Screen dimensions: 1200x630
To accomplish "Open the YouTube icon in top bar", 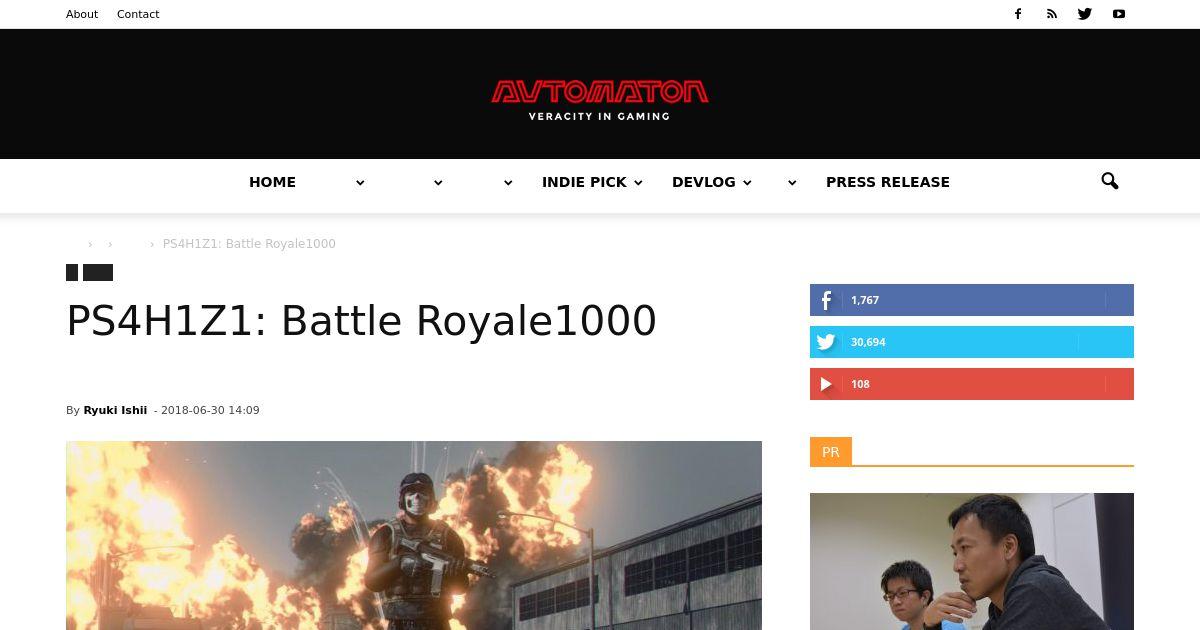I will click(x=1119, y=14).
